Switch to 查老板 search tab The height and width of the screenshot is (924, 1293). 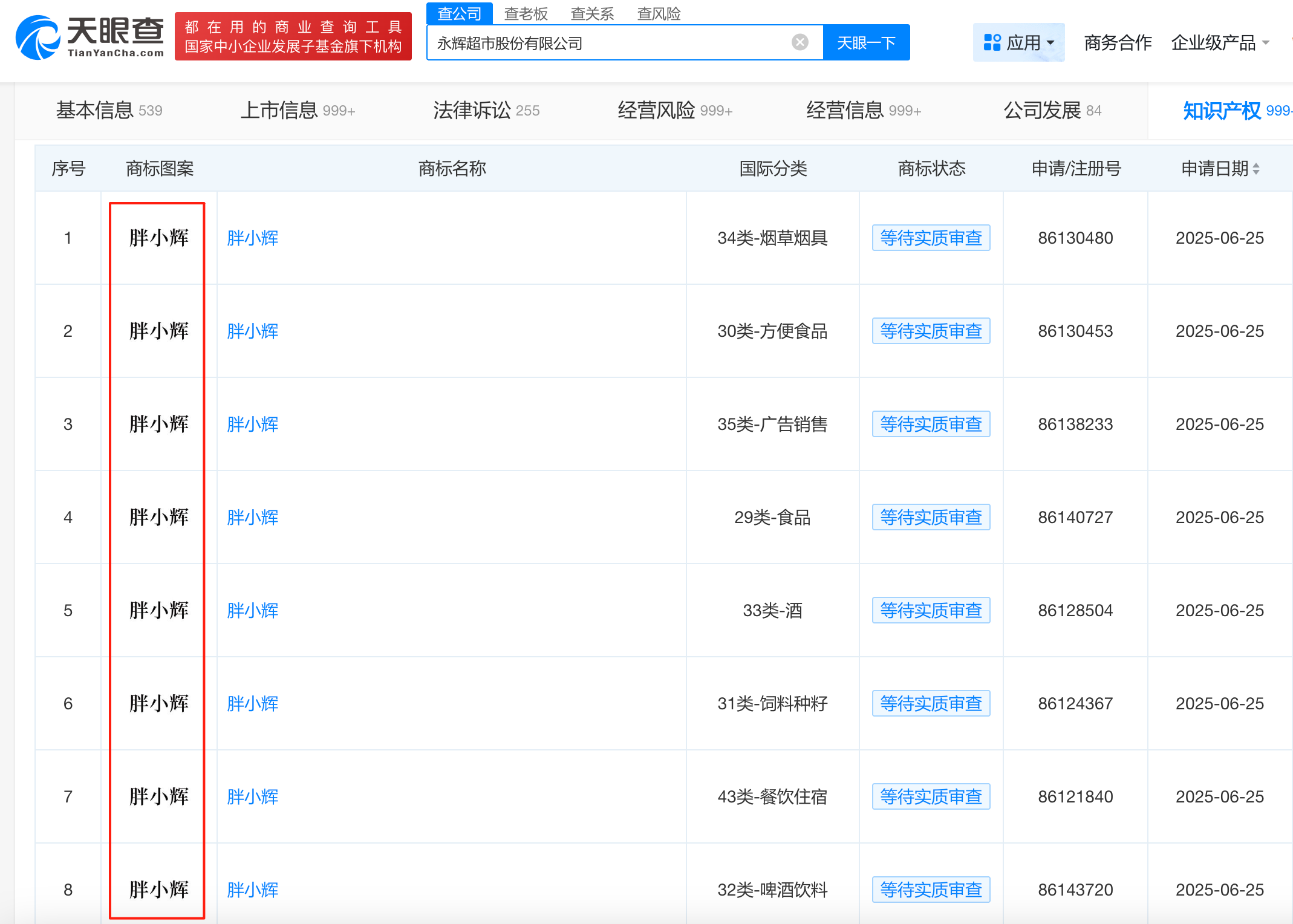coord(526,13)
